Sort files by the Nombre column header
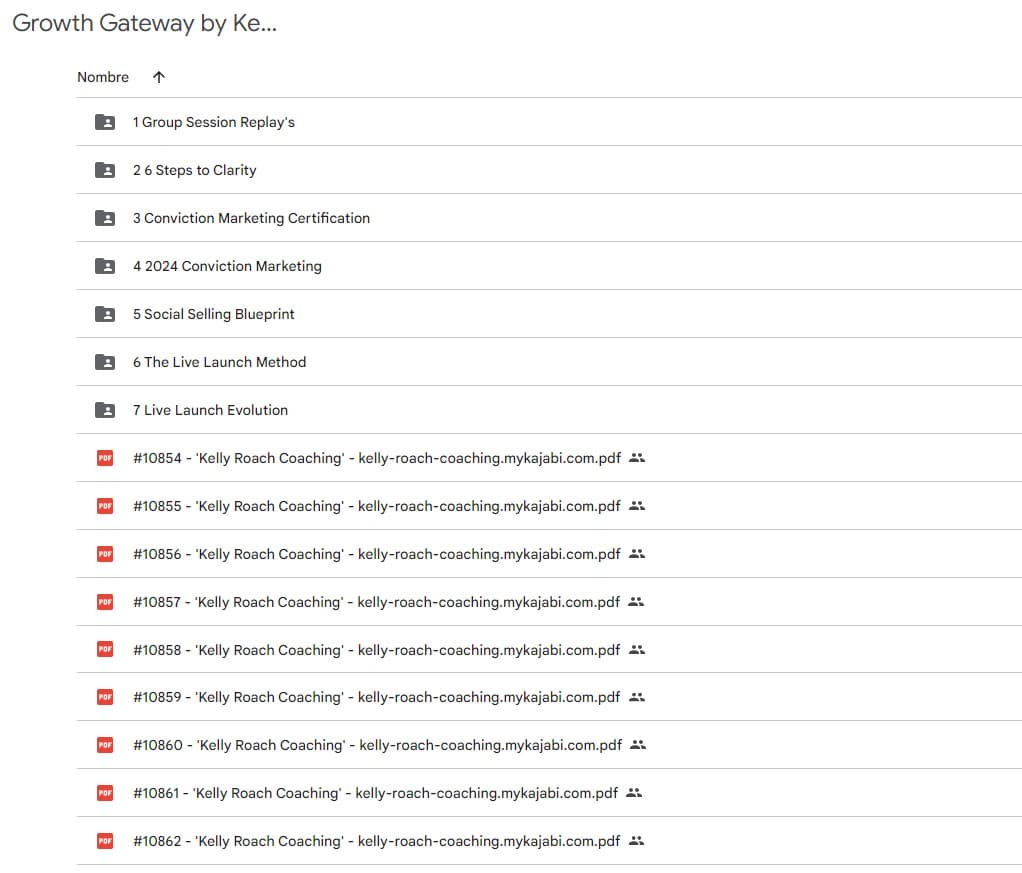Viewport: 1022px width, 873px height. [x=103, y=77]
